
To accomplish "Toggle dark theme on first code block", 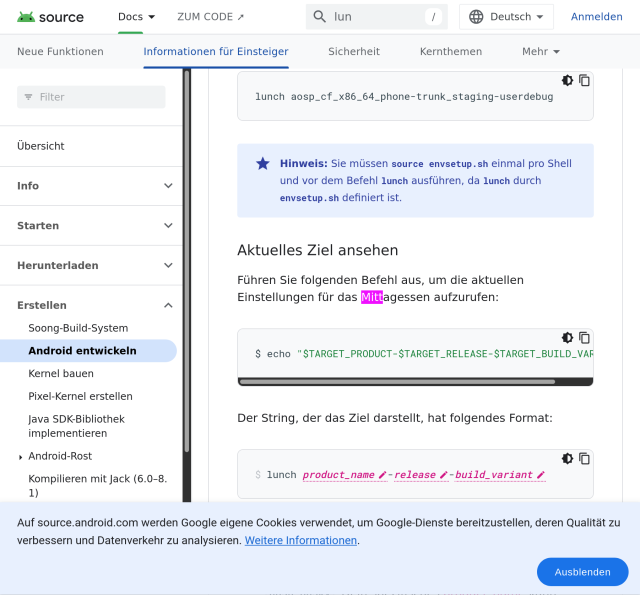I will coord(567,80).
